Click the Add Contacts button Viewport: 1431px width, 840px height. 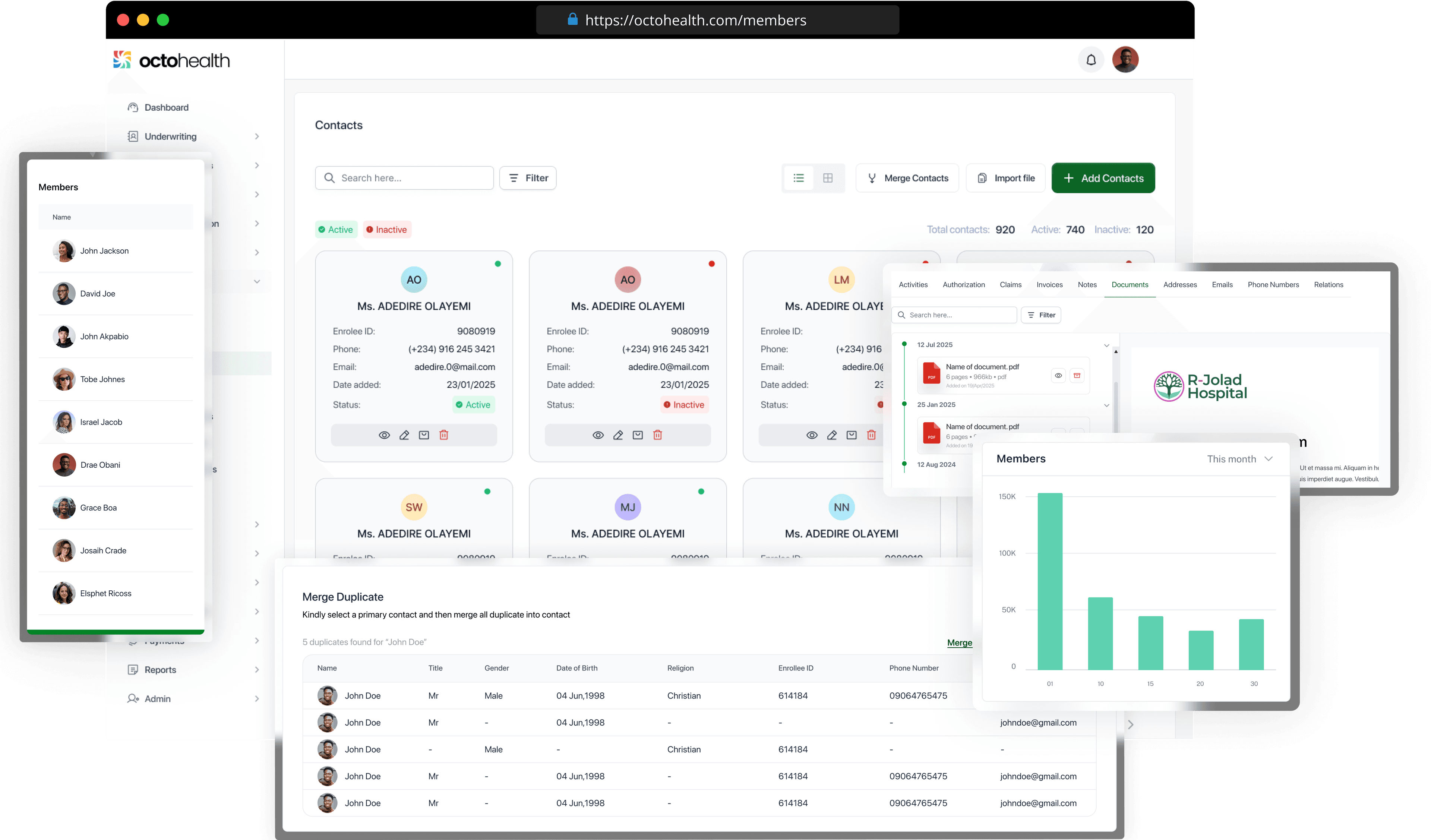[1103, 179]
